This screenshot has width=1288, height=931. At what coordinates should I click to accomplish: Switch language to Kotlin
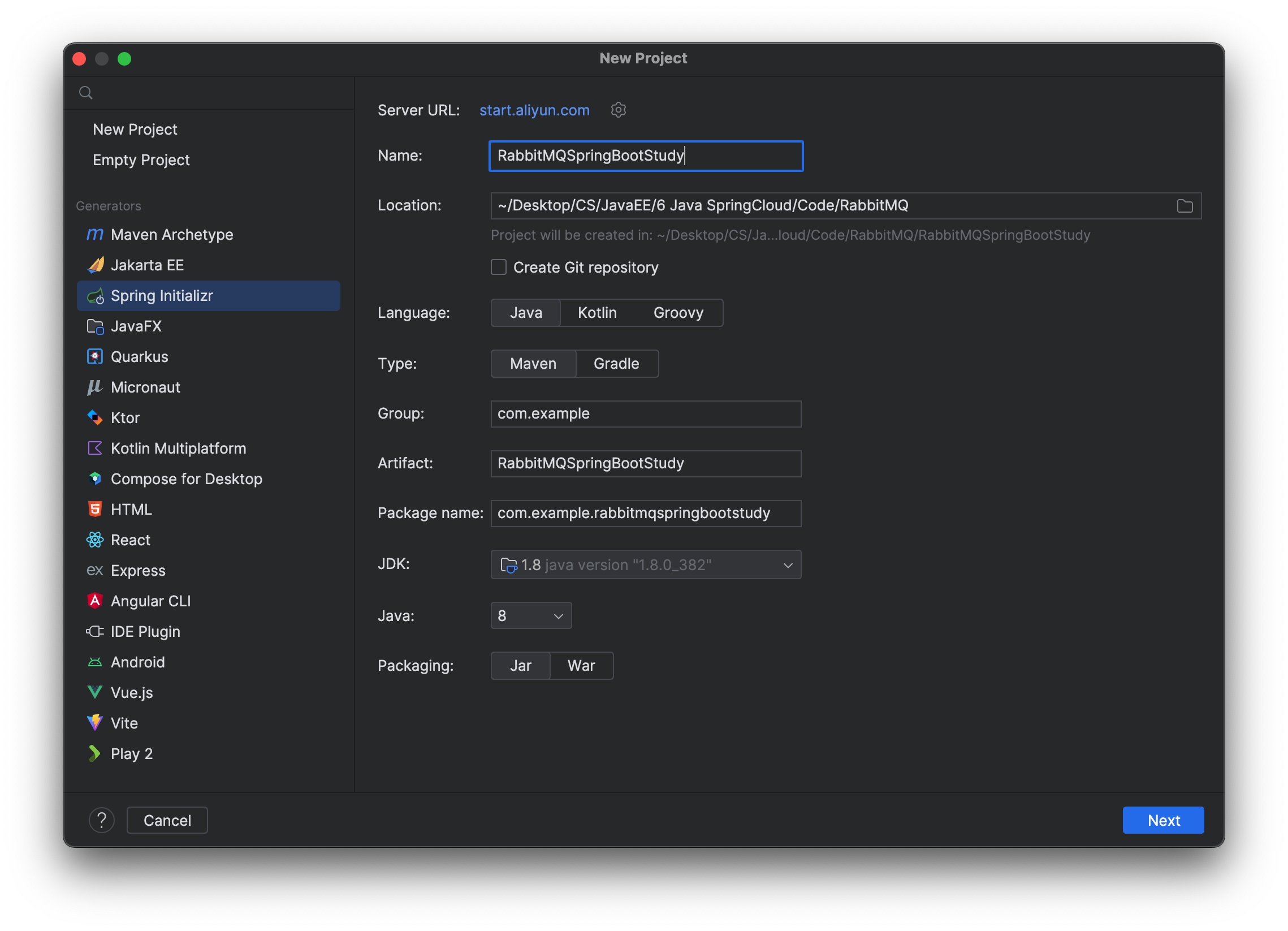597,313
